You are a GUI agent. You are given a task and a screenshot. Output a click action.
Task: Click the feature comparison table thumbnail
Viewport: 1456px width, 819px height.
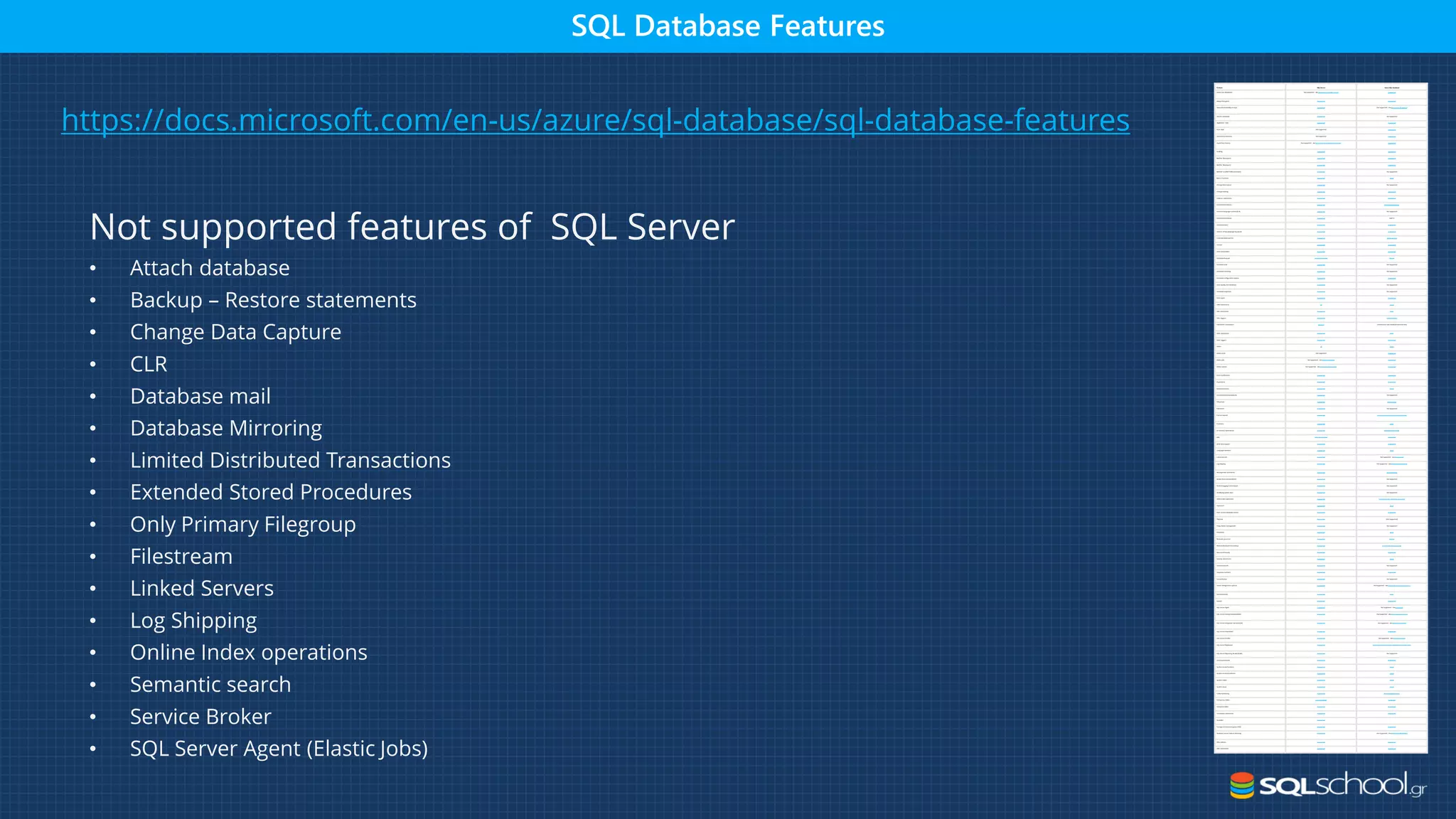click(x=1320, y=417)
